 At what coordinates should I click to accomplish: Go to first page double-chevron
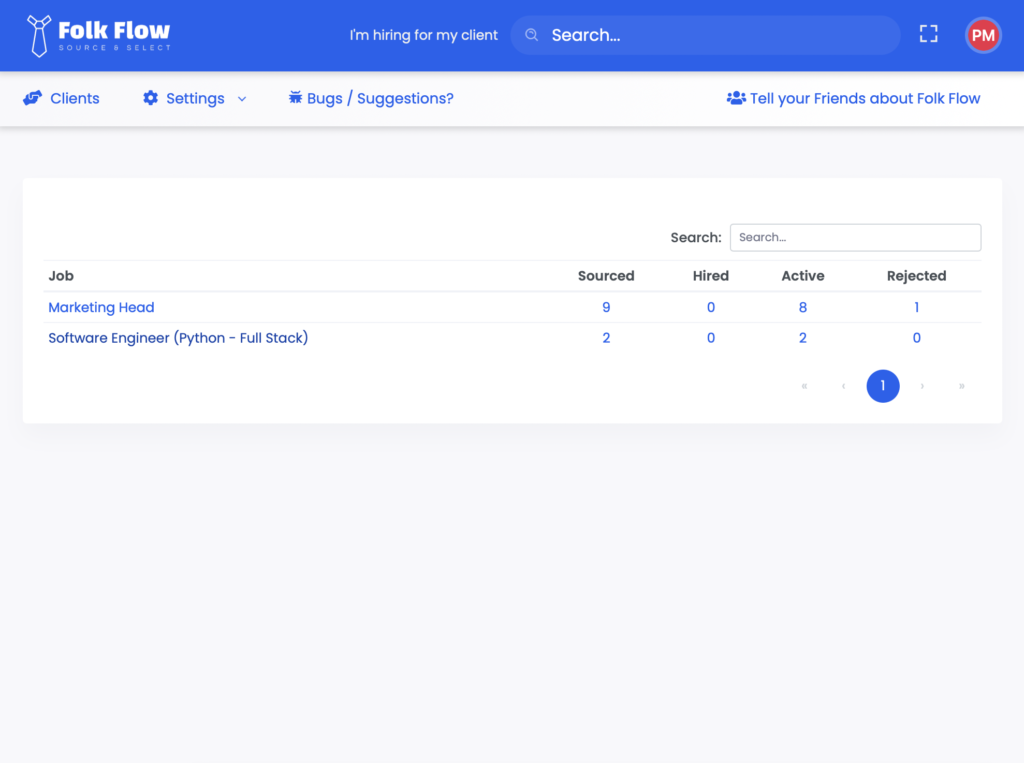[804, 386]
